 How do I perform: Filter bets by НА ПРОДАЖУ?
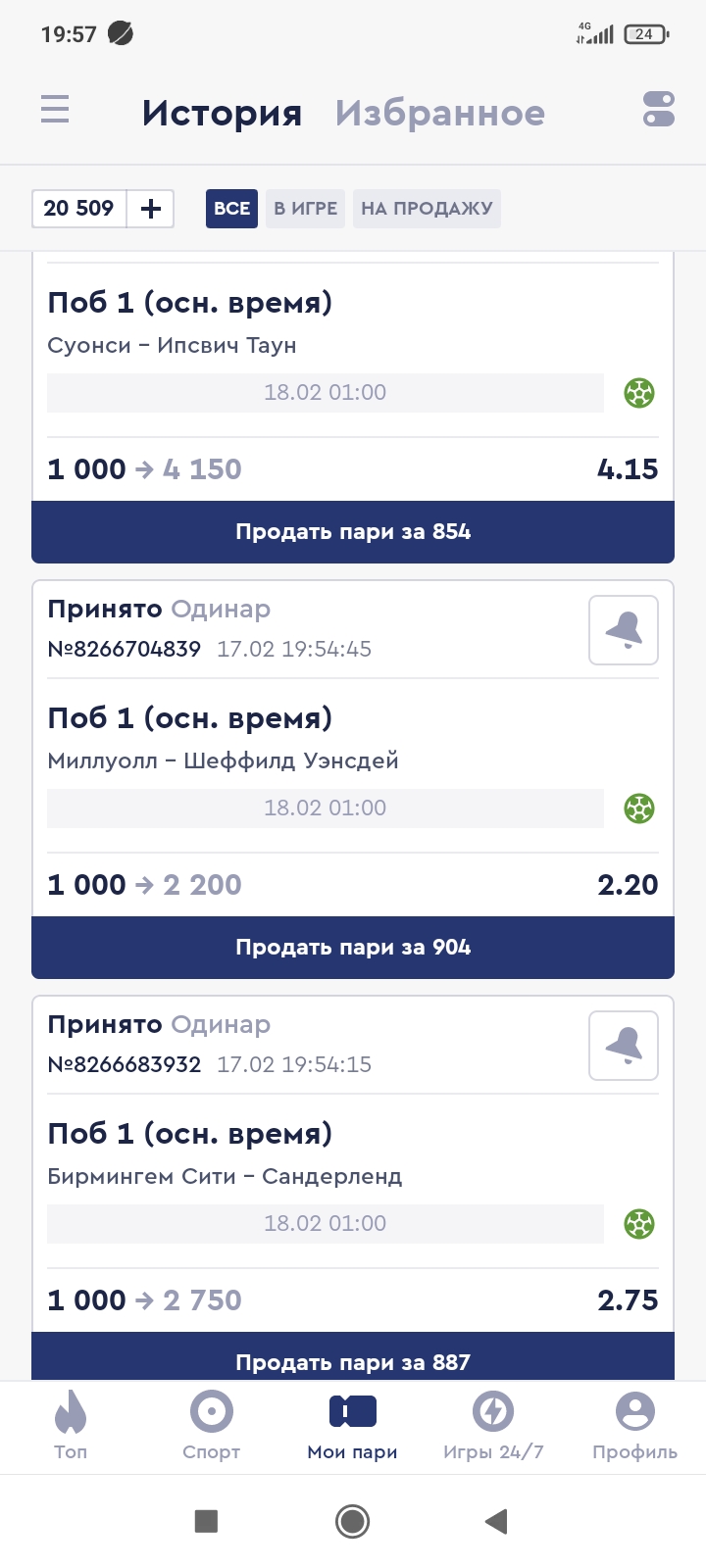(427, 209)
